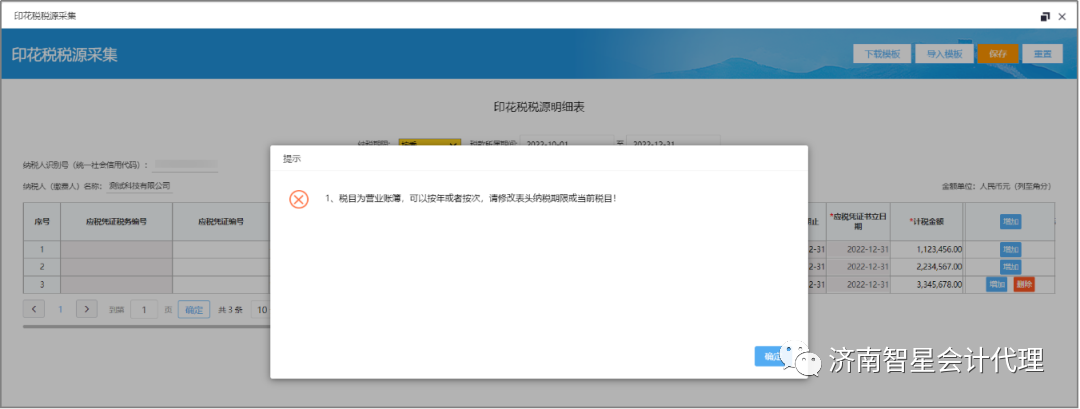
Task: Click the 金额单位 人民币元 label
Action: pos(998,187)
